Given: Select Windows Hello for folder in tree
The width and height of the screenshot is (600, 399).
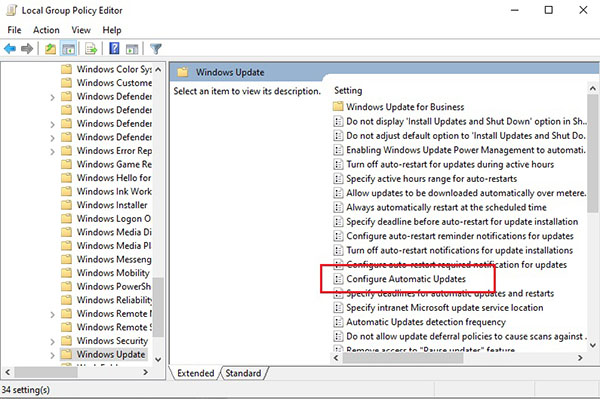Looking at the screenshot, I should click(x=106, y=178).
